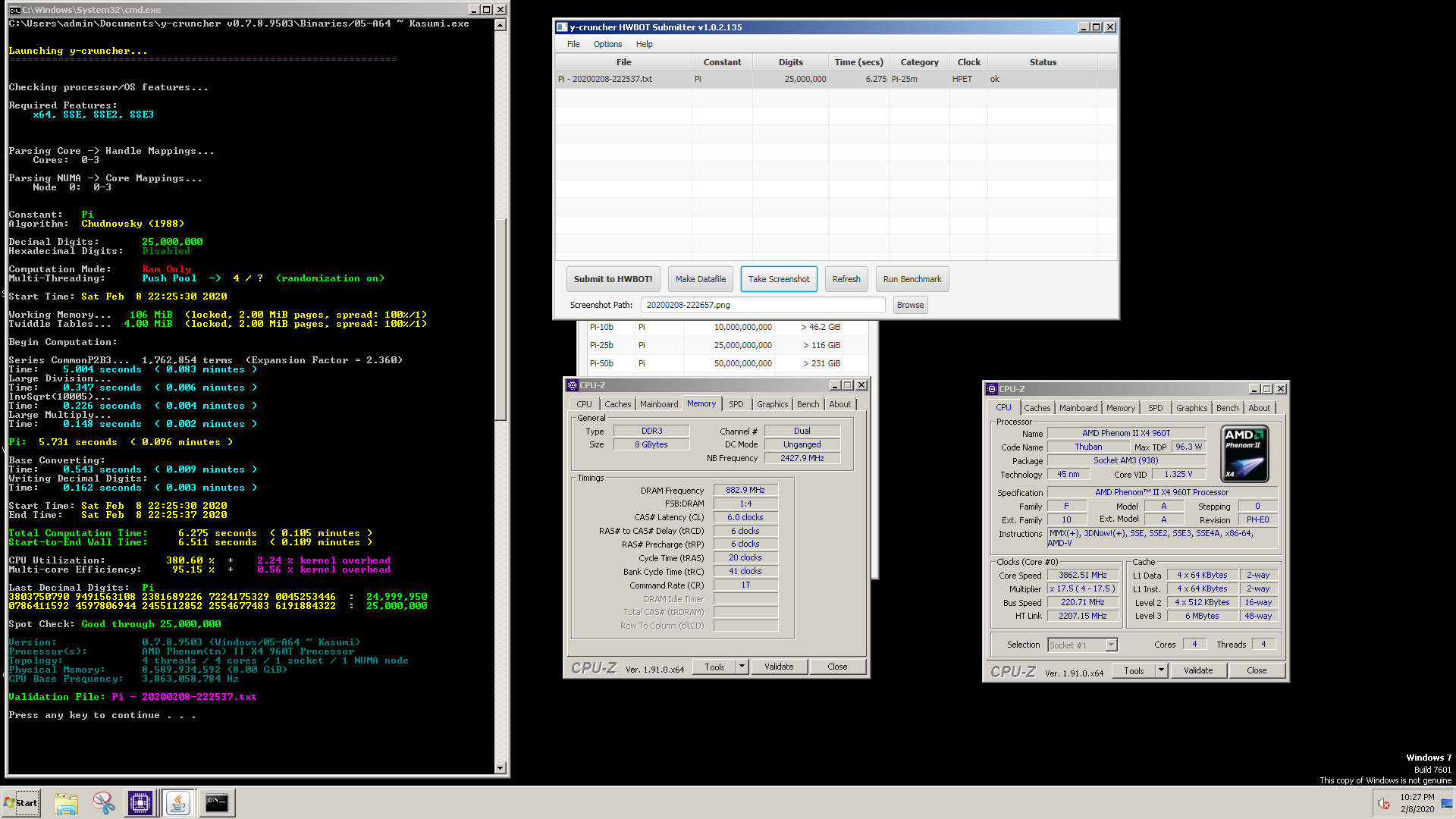Expand Tools dropdown arrow in Memory CPU-Z window
This screenshot has height=819, width=1456.
click(742, 667)
